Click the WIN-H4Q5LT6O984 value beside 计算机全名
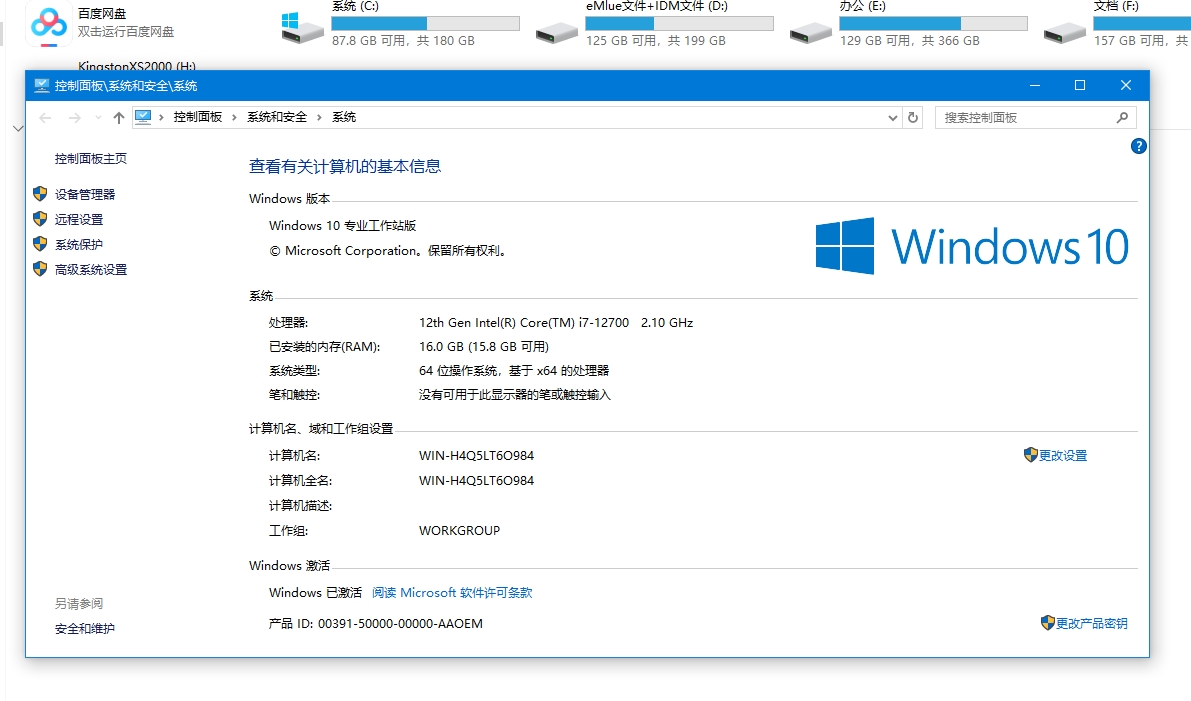The image size is (1191, 701). [476, 480]
